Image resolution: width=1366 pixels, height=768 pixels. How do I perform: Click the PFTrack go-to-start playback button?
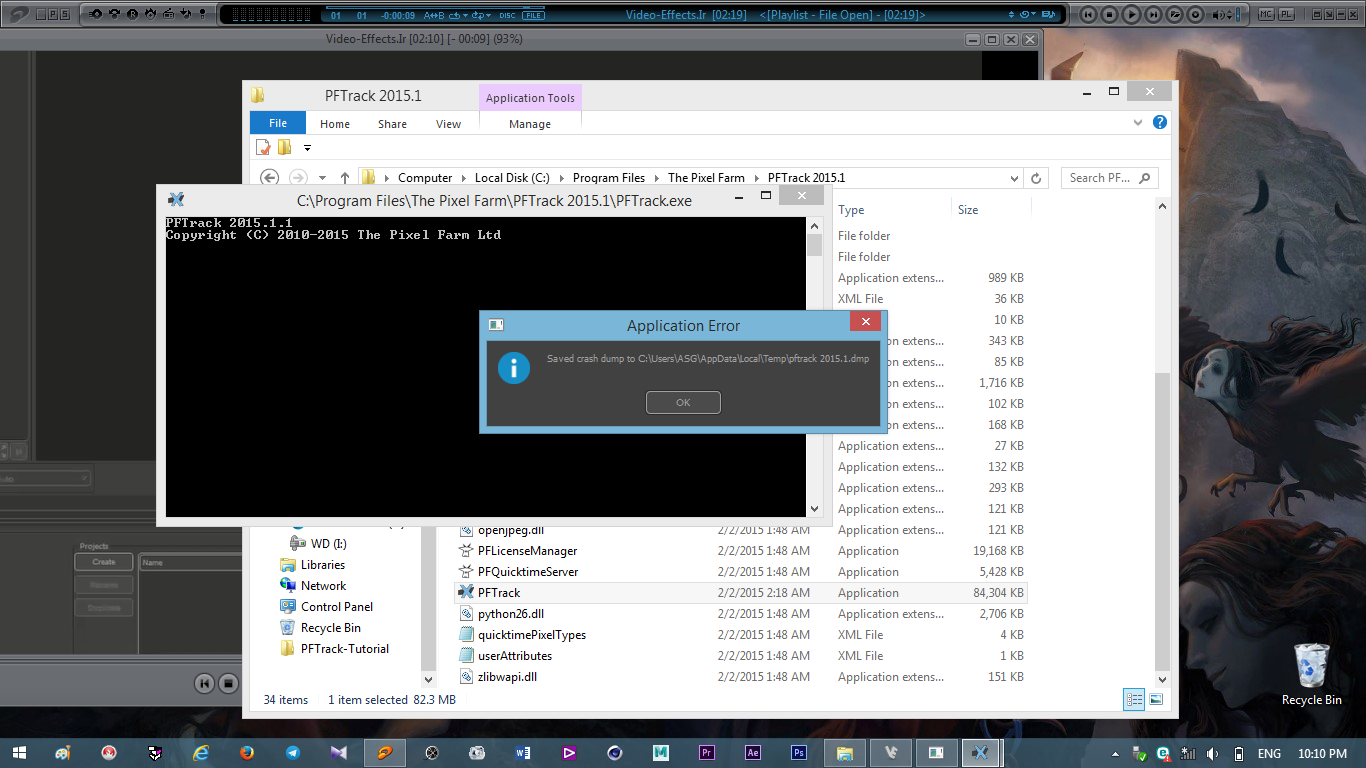[x=204, y=684]
